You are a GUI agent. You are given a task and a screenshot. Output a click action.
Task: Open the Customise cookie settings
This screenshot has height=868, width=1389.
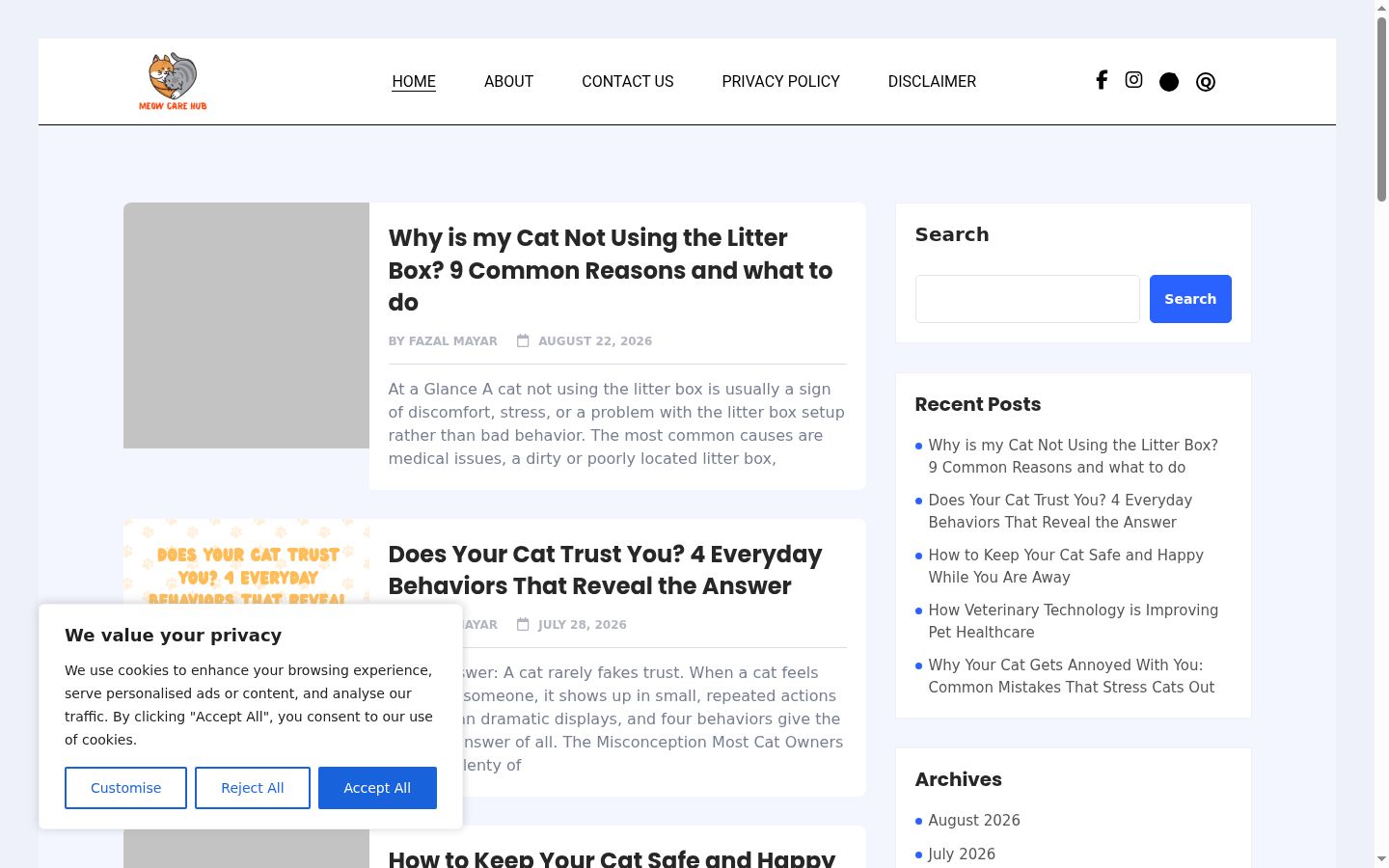(x=125, y=788)
